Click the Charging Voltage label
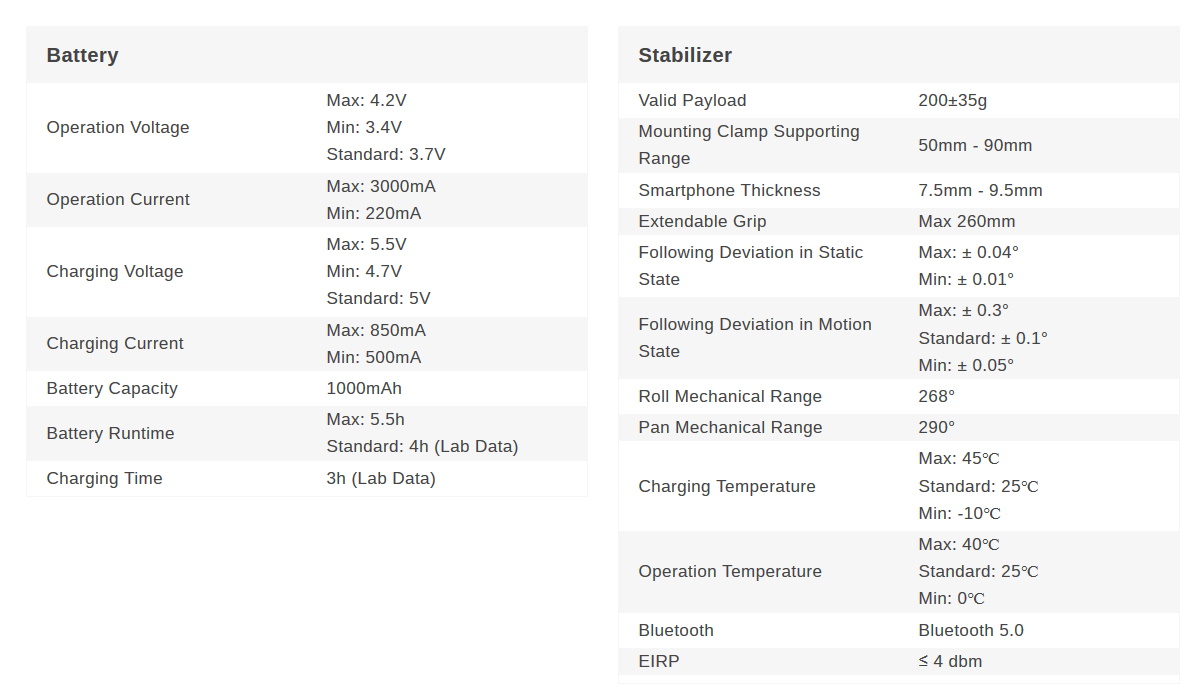 pos(115,271)
